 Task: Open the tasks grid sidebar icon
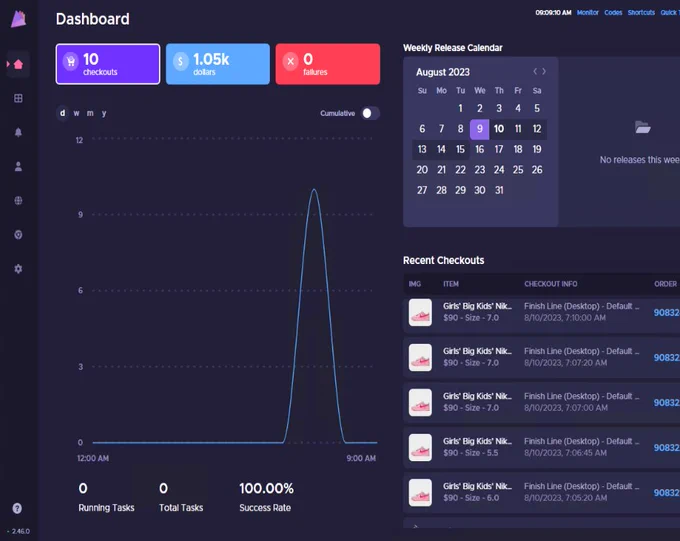click(x=18, y=98)
